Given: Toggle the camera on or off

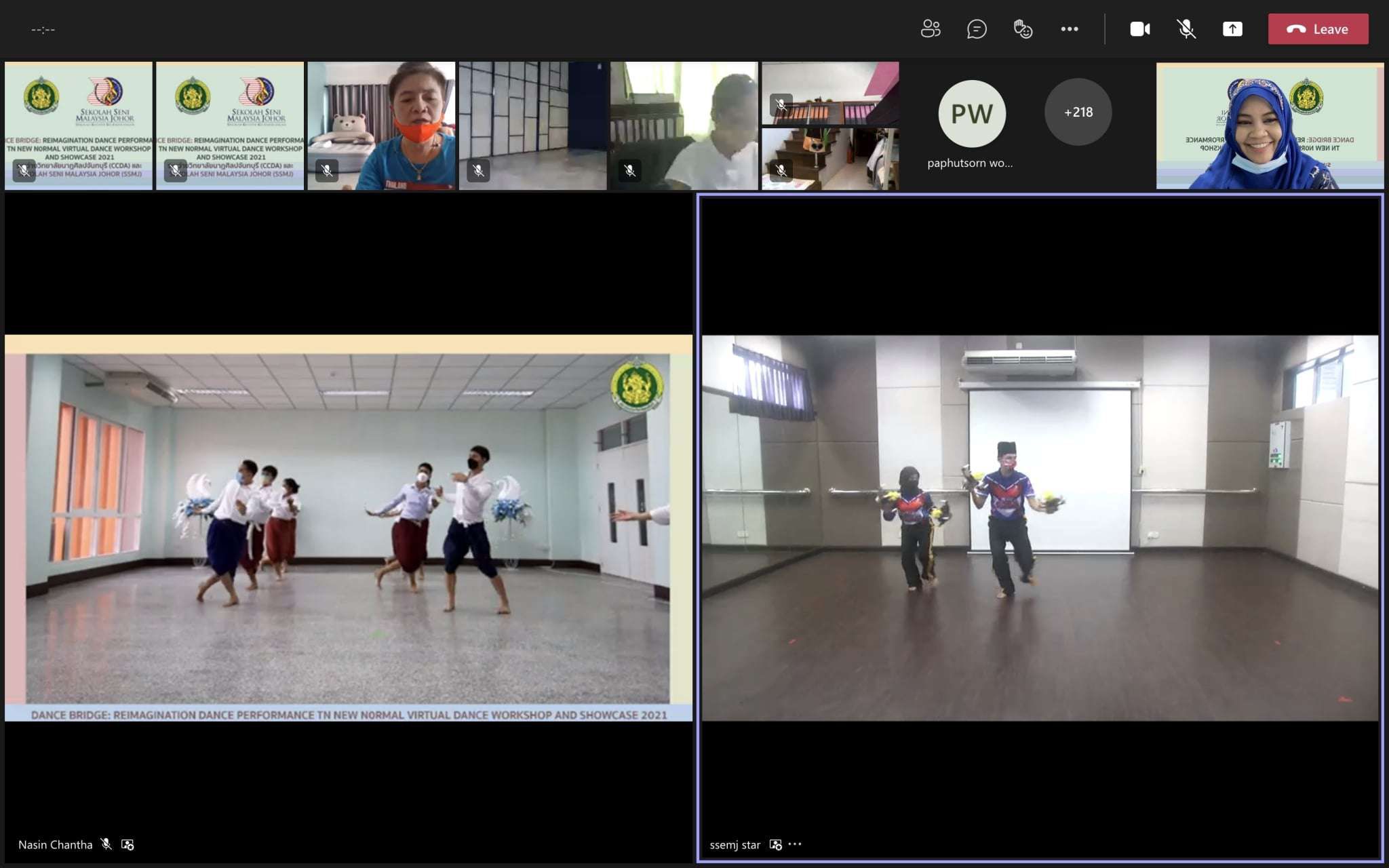Looking at the screenshot, I should click(1139, 29).
